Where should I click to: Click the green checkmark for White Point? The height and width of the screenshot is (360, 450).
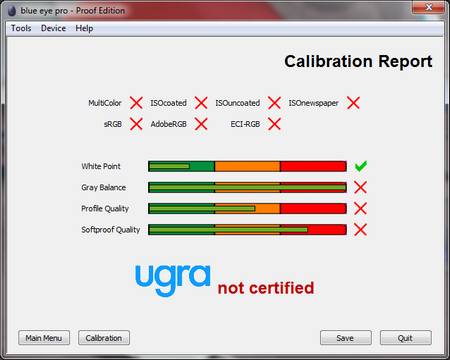point(361,166)
